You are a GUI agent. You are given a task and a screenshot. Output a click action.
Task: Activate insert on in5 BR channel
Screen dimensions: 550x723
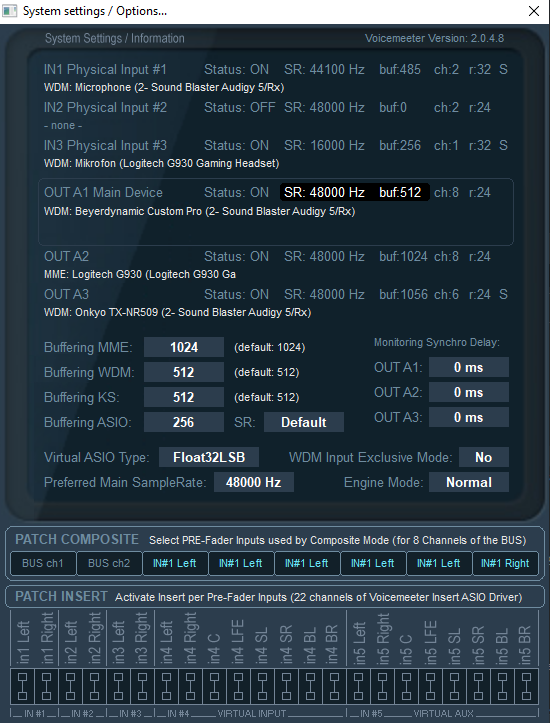pos(526,687)
